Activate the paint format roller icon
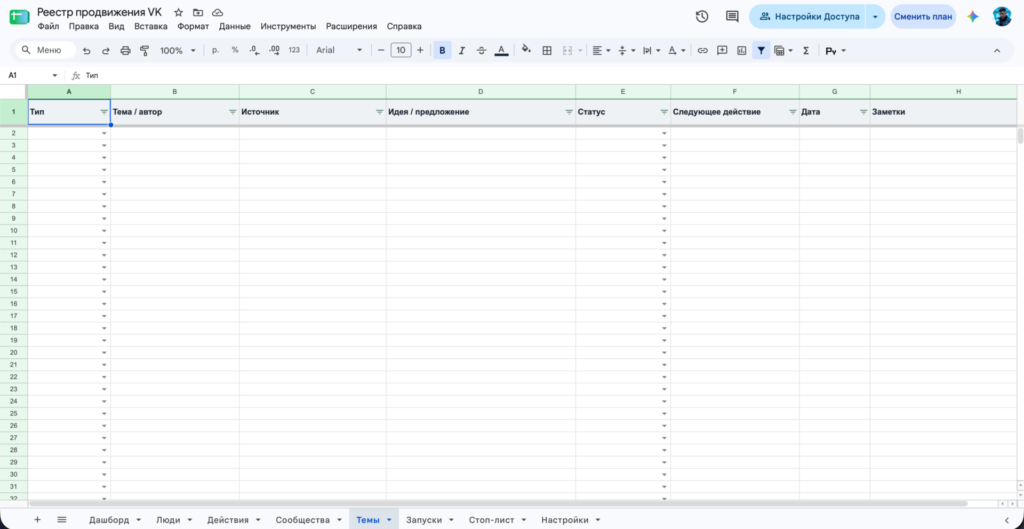The height and width of the screenshot is (529, 1024). pos(144,50)
